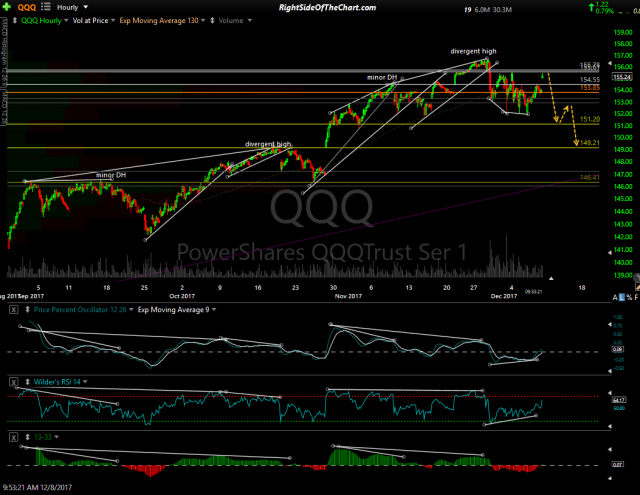The height and width of the screenshot is (495, 640).
Task: Expand the Exp Moving Average 9 dropdown
Action: [x=214, y=310]
